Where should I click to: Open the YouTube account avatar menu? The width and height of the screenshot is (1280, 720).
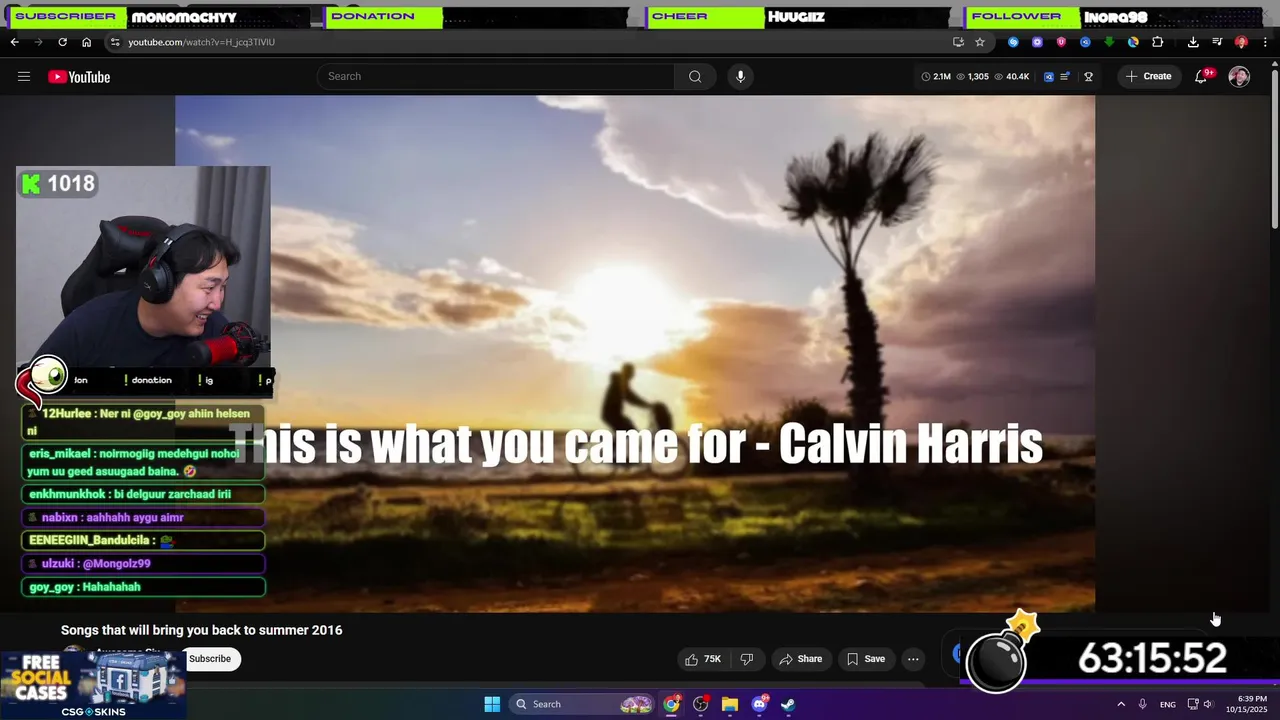(x=1239, y=77)
